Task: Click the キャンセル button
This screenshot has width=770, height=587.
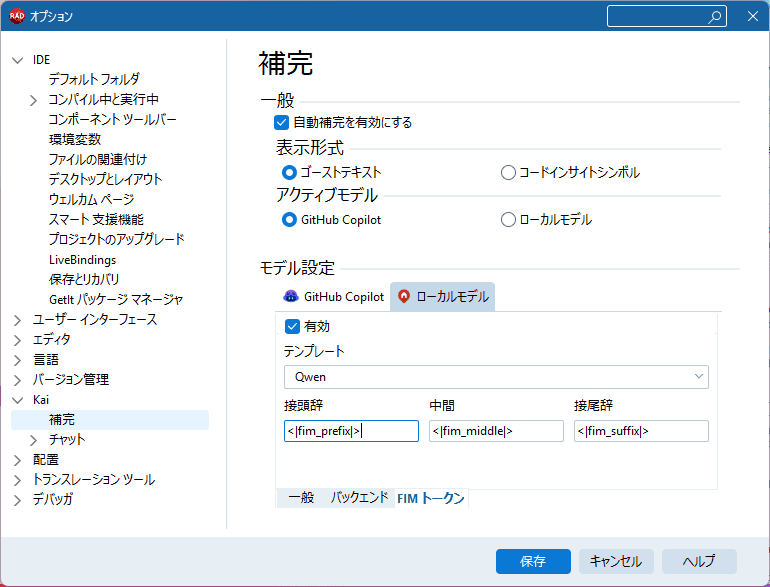Action: click(616, 561)
